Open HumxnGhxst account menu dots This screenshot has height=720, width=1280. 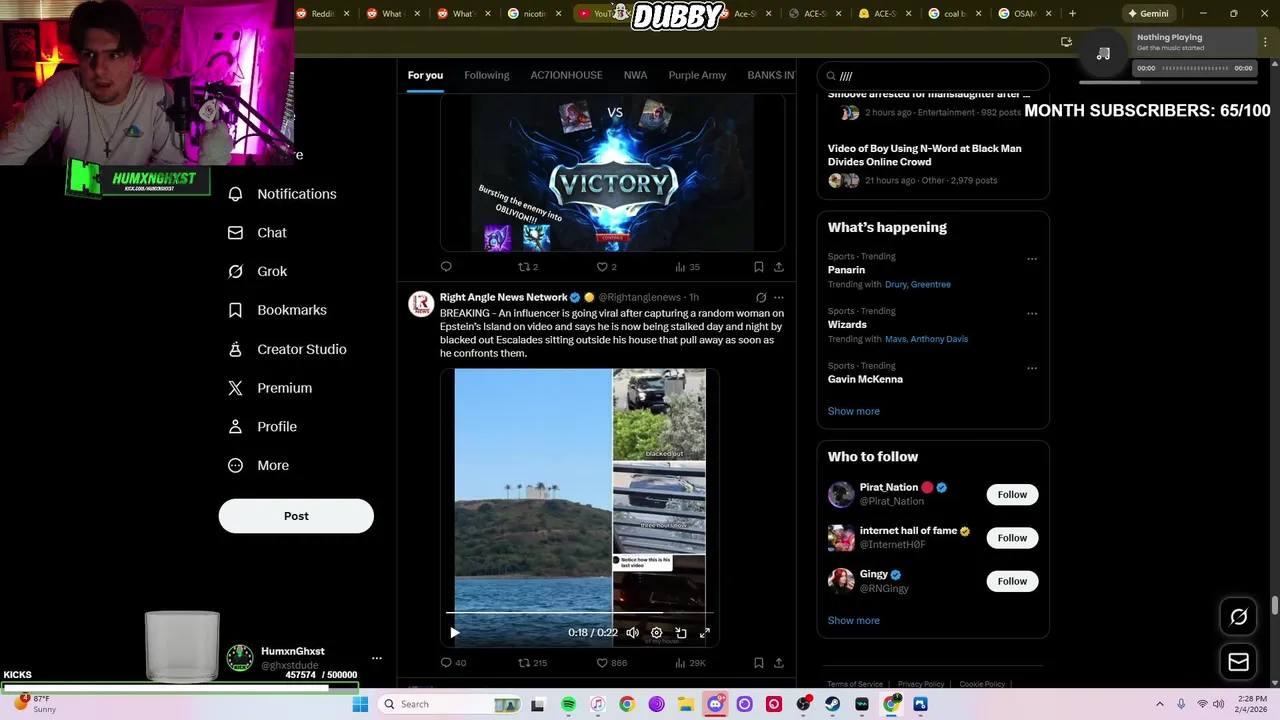377,658
